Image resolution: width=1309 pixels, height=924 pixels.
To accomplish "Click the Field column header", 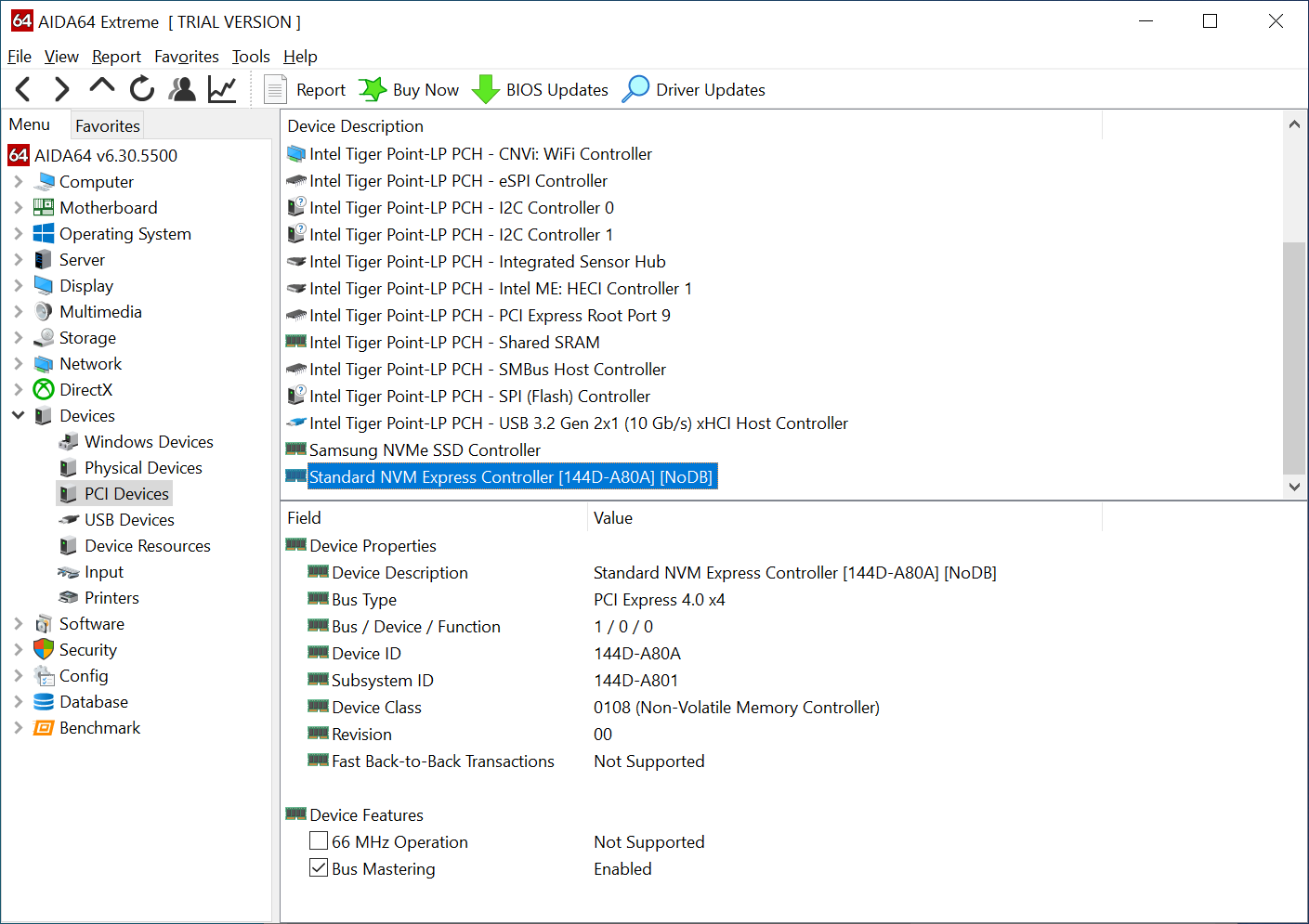I will [434, 518].
